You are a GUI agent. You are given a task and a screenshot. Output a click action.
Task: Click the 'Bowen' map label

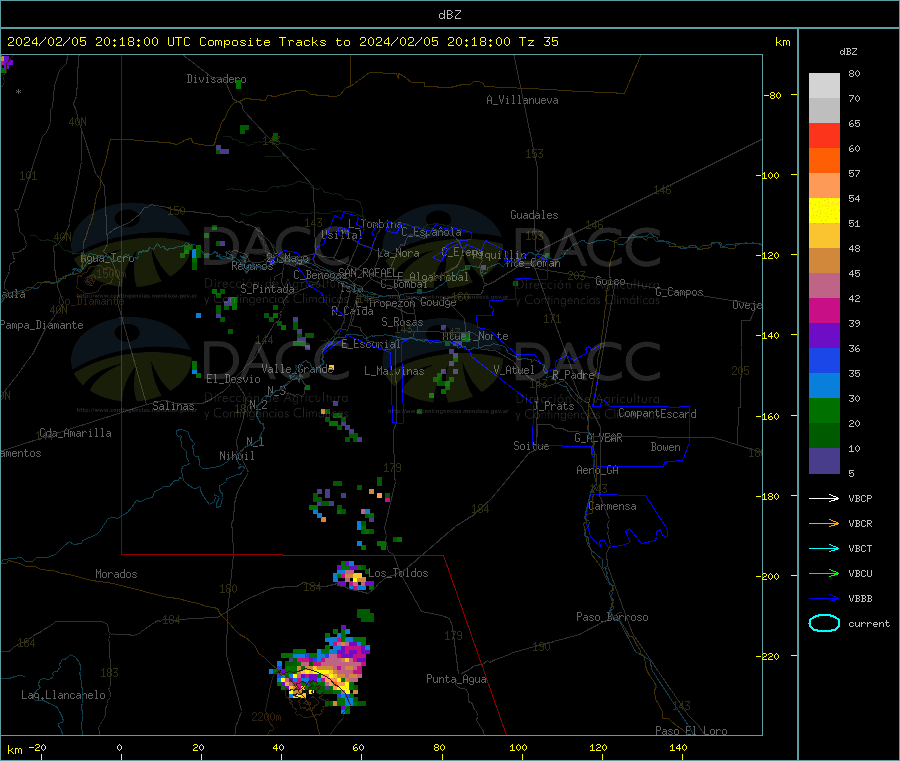(666, 447)
